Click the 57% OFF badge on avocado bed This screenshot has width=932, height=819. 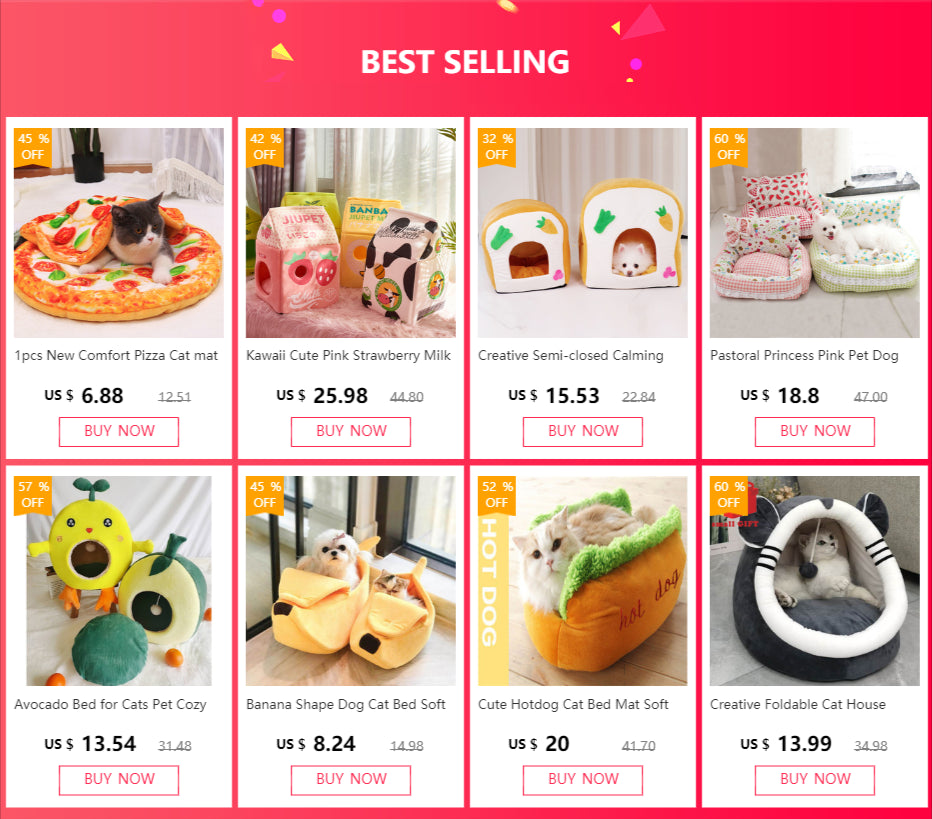tap(33, 495)
